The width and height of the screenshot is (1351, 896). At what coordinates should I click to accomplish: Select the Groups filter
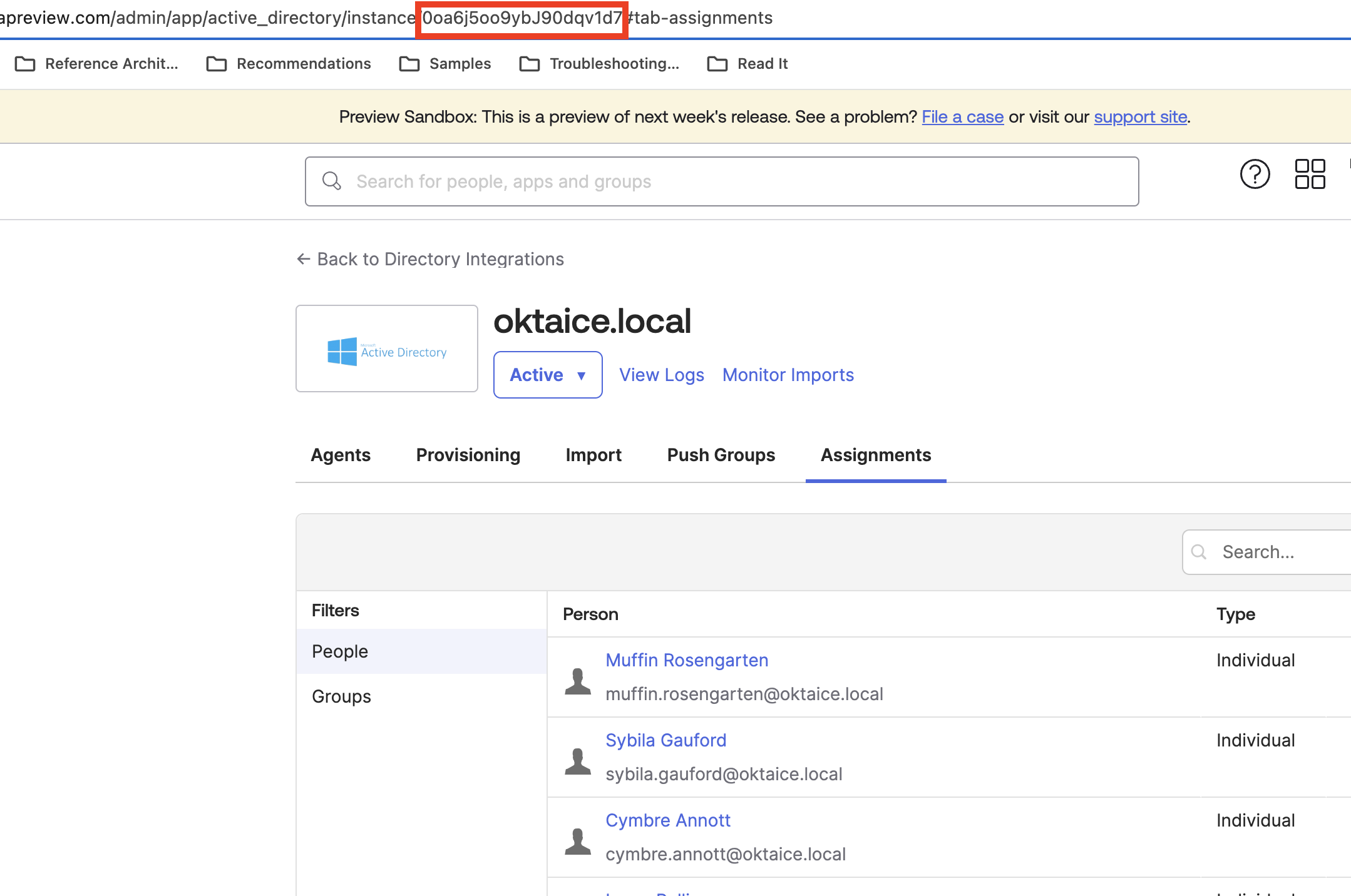click(341, 696)
